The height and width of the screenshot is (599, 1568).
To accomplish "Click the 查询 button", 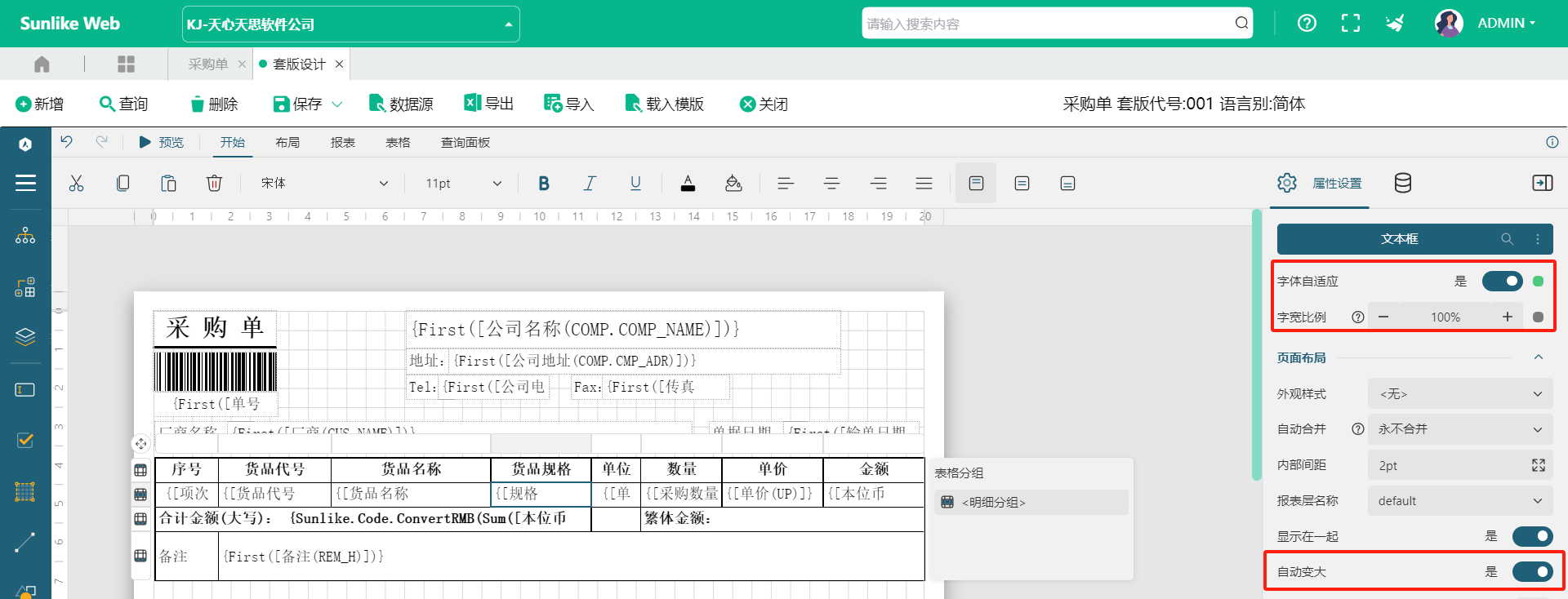I will click(x=123, y=104).
